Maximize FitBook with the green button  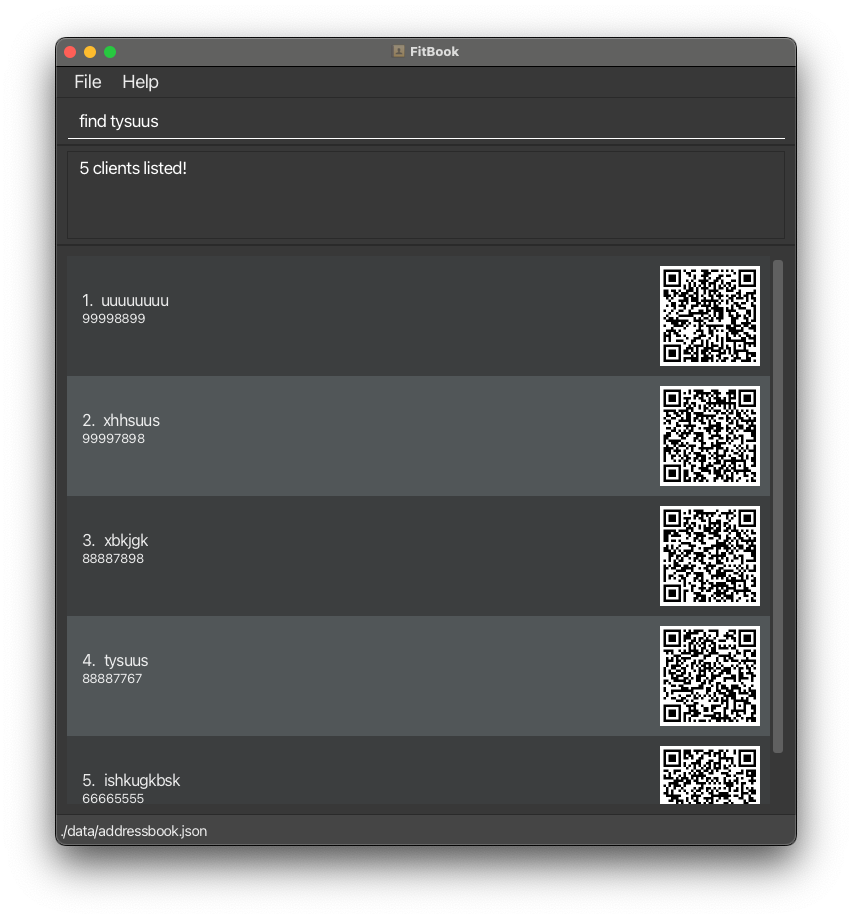coord(110,52)
